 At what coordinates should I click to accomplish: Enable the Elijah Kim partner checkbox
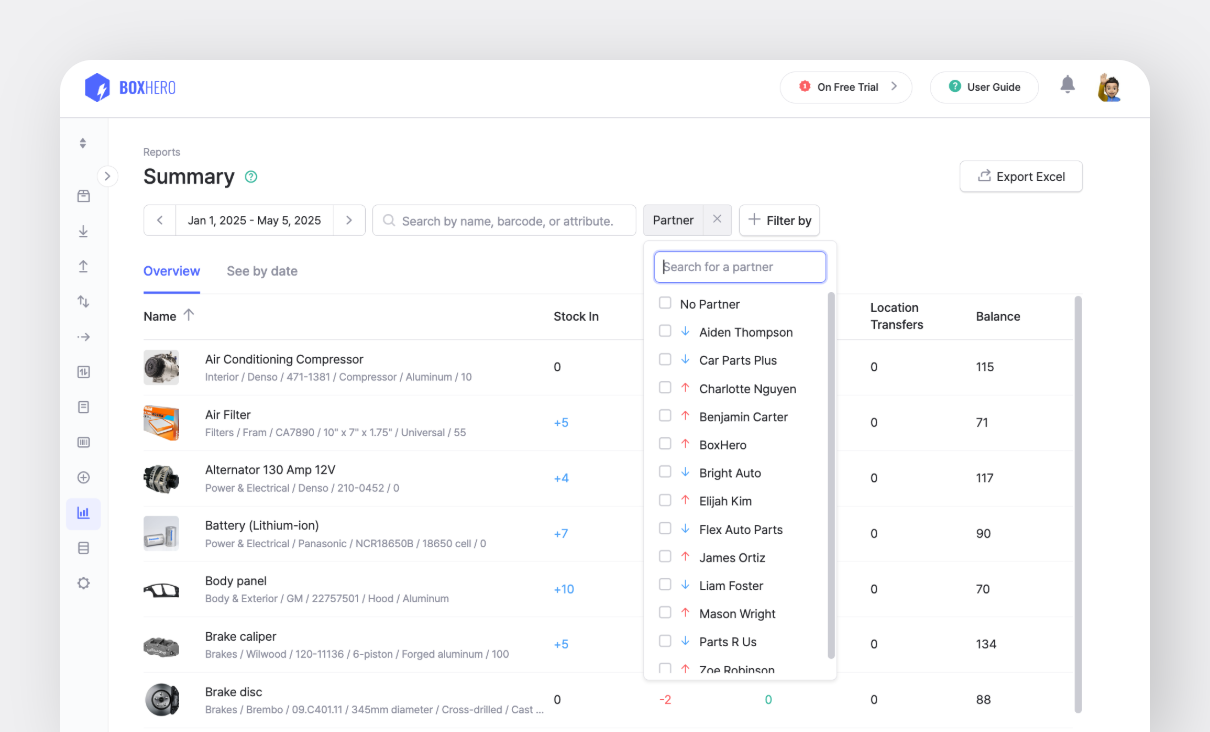click(665, 500)
